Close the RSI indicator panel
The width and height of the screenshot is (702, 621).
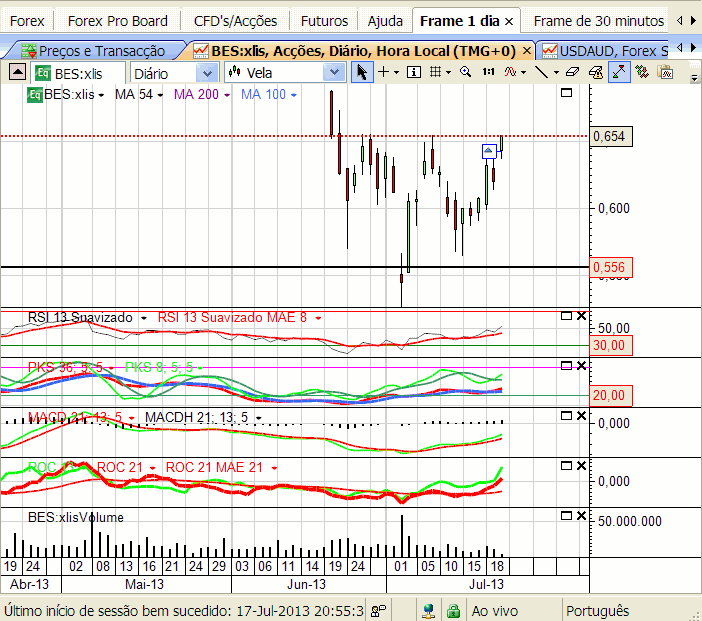click(581, 316)
